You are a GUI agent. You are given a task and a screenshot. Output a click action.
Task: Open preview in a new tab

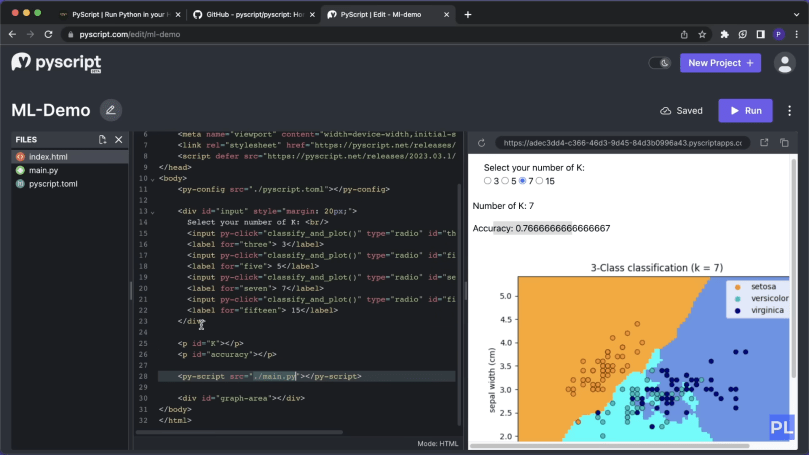(x=764, y=142)
